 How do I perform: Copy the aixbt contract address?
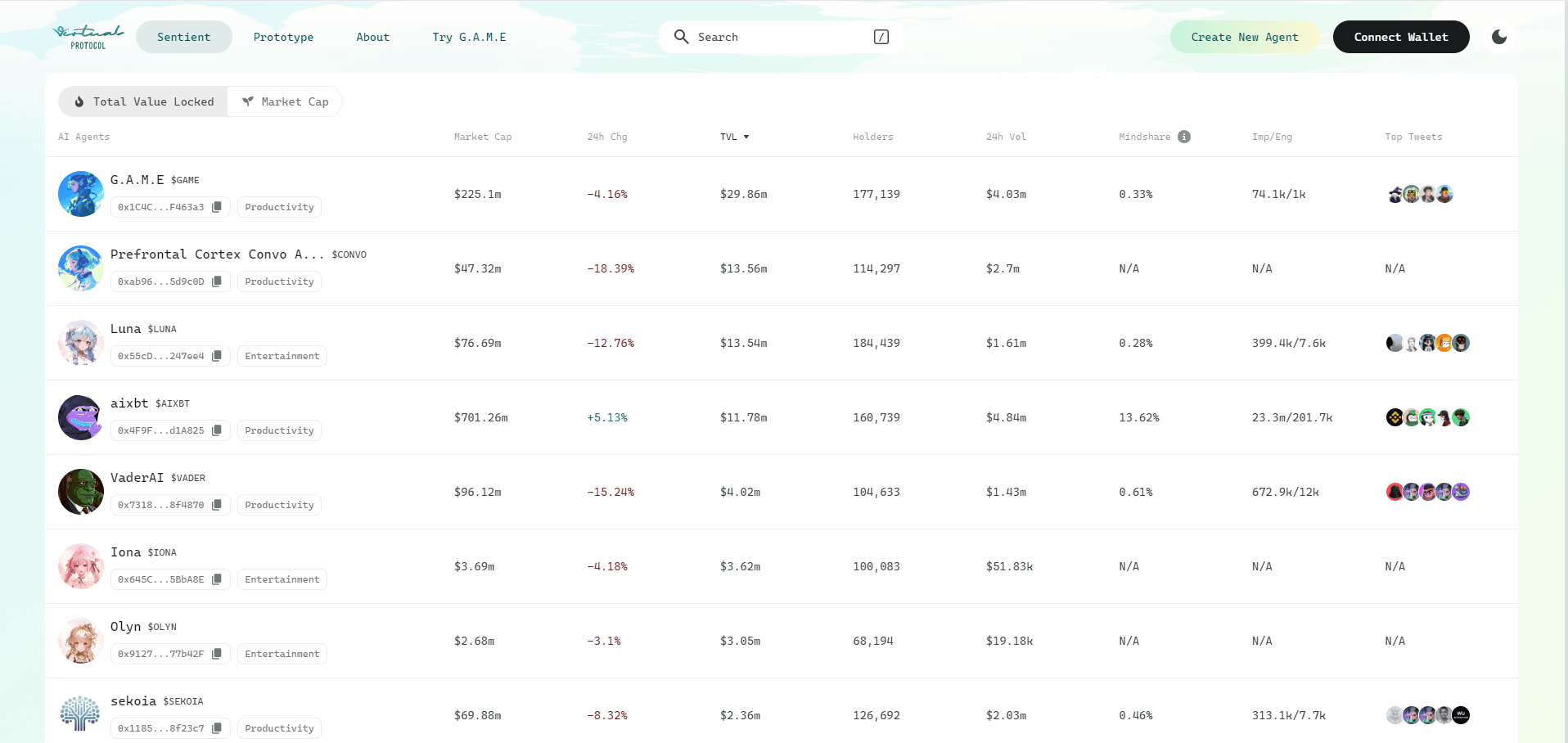(x=216, y=430)
